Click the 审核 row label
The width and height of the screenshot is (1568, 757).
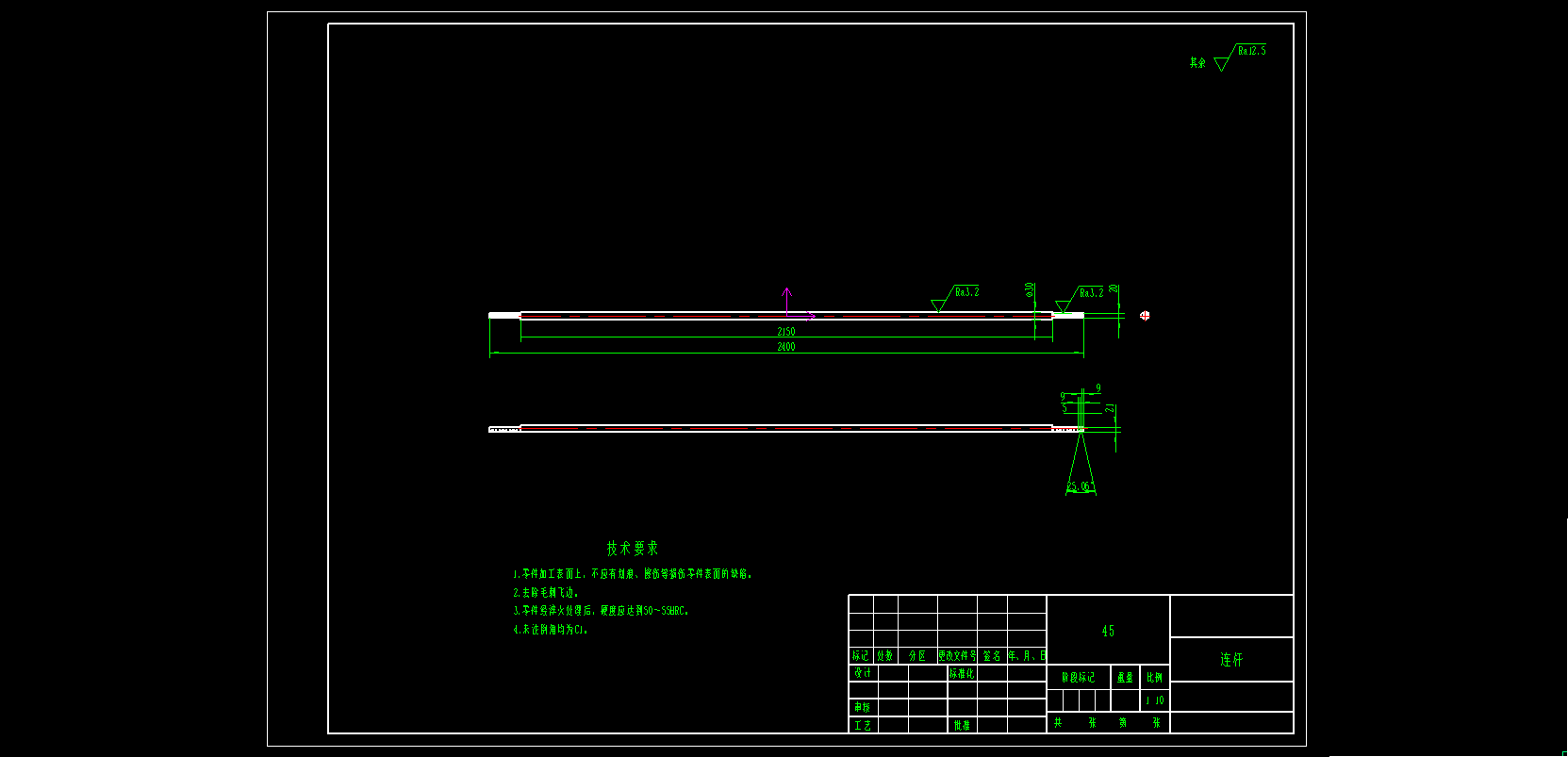(x=863, y=707)
